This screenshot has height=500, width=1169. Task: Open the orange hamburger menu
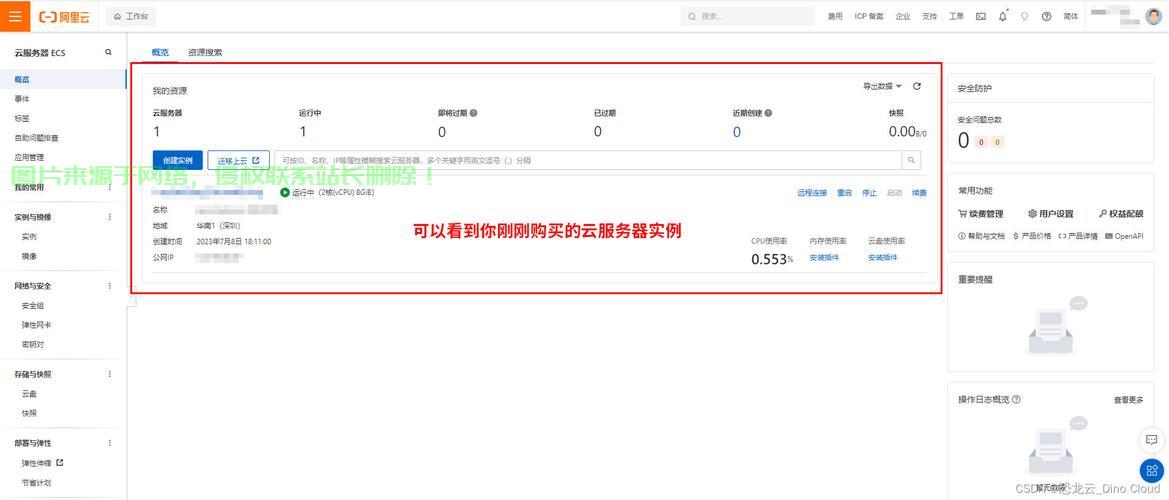(x=15, y=16)
